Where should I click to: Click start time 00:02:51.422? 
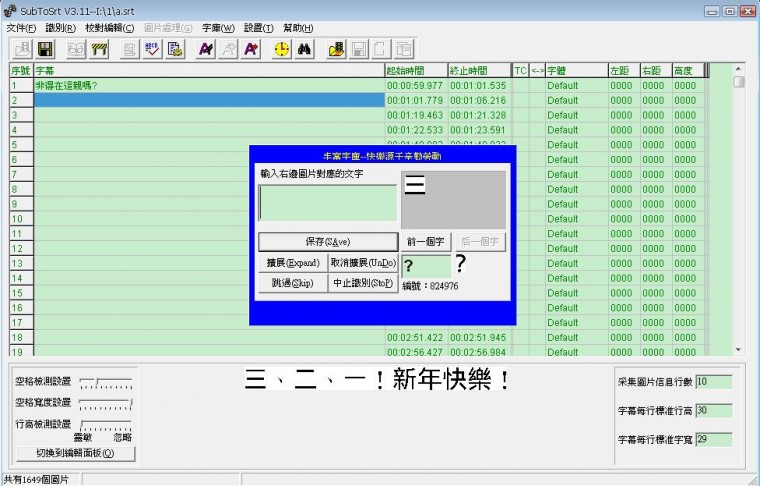click(x=415, y=338)
